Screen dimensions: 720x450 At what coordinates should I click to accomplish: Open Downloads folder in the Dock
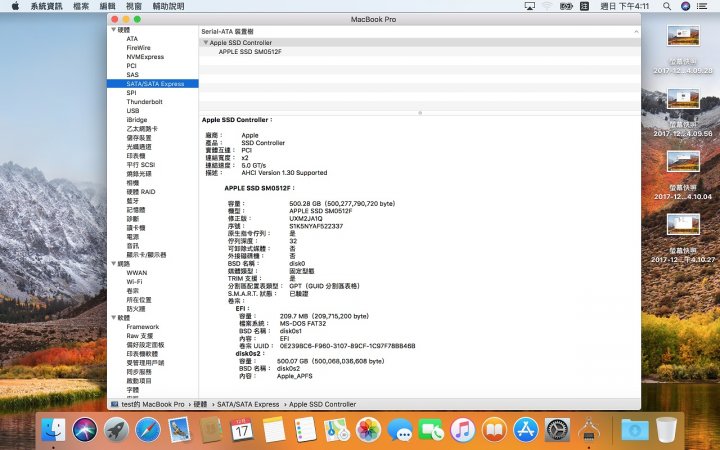pyautogui.click(x=635, y=430)
